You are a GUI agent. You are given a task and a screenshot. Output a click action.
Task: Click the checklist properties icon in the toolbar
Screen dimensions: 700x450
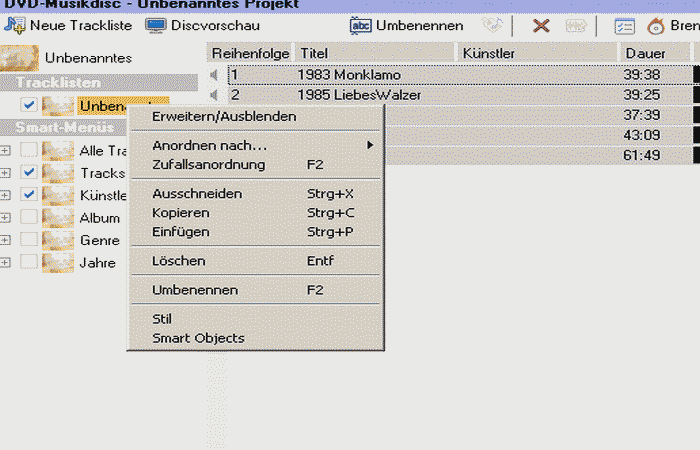click(624, 26)
